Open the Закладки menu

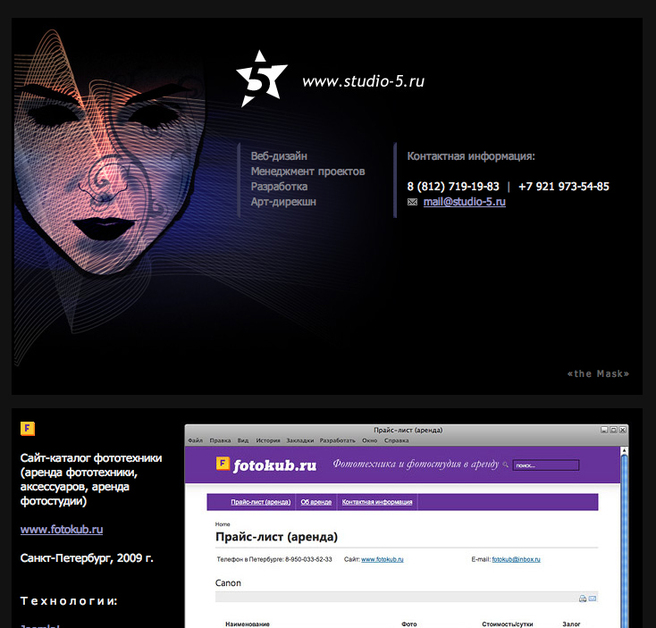[300, 441]
